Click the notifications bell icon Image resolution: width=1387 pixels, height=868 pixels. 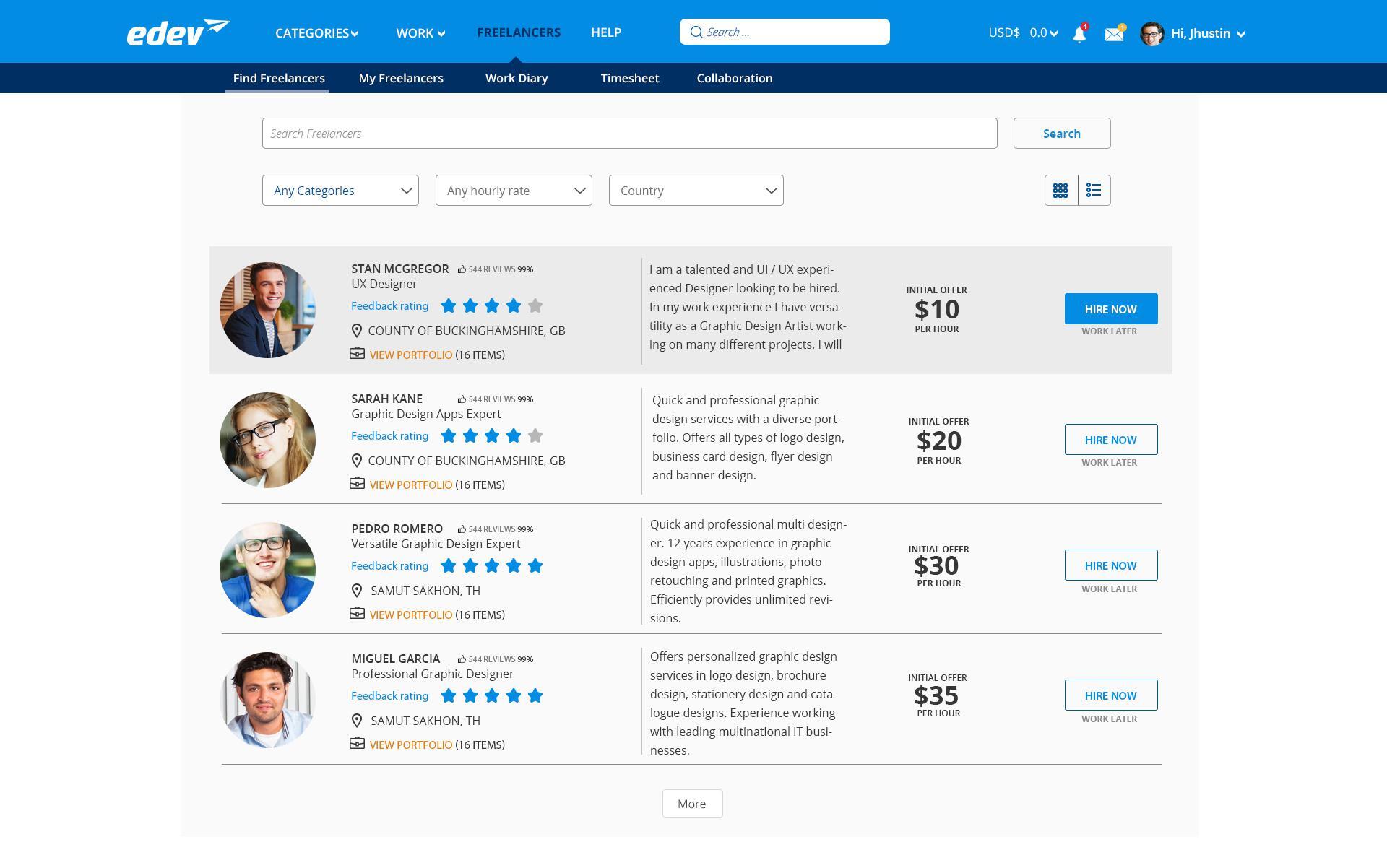pyautogui.click(x=1079, y=34)
